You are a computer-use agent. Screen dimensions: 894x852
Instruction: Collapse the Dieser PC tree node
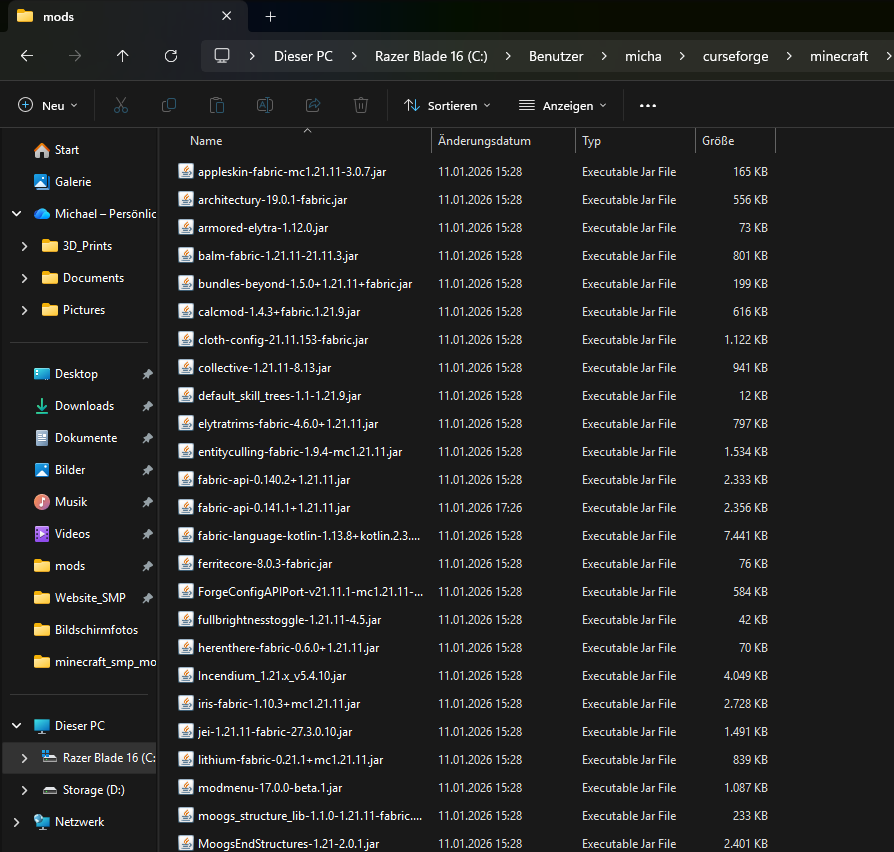(x=16, y=726)
